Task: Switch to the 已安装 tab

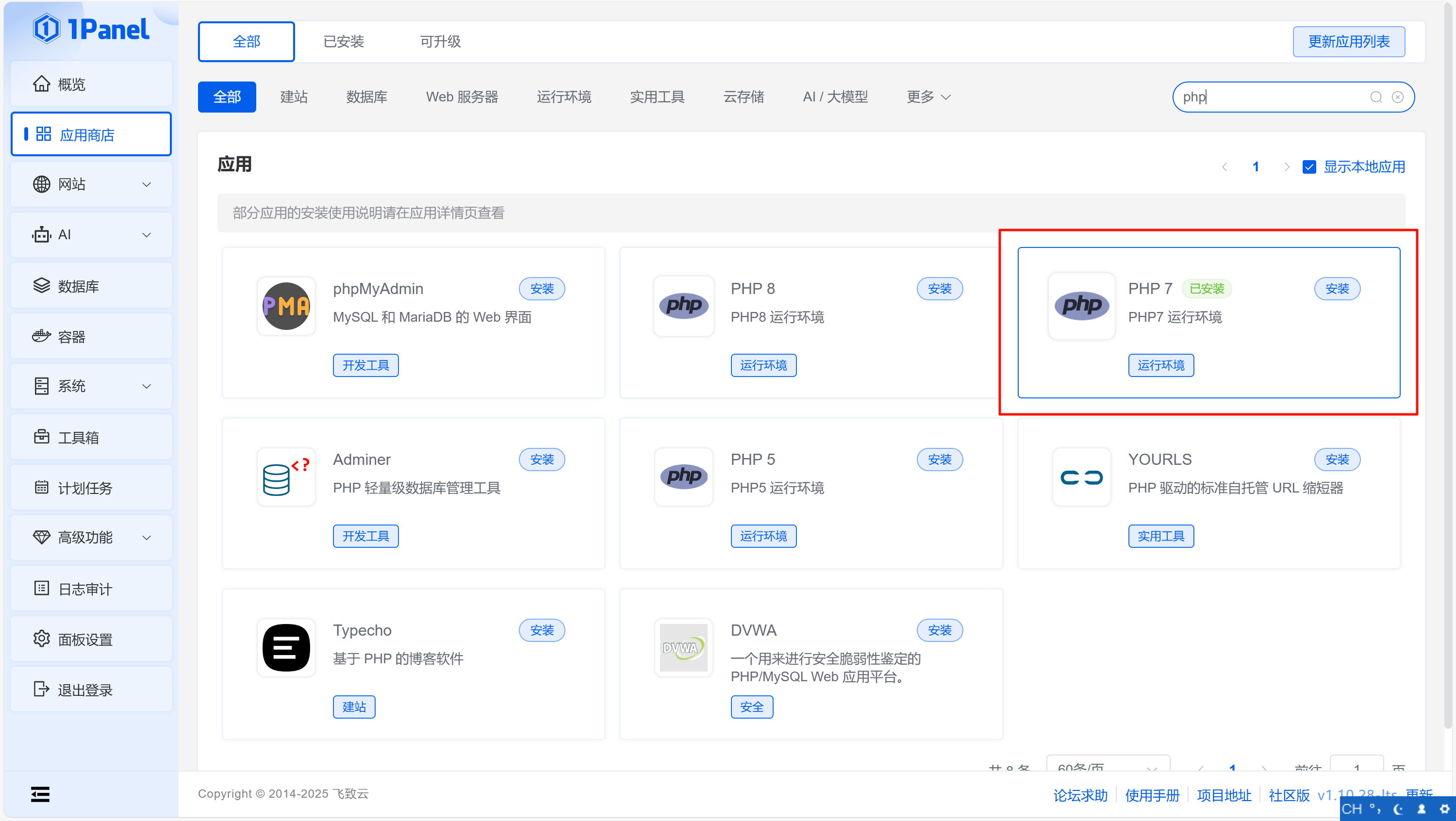Action: pos(344,41)
